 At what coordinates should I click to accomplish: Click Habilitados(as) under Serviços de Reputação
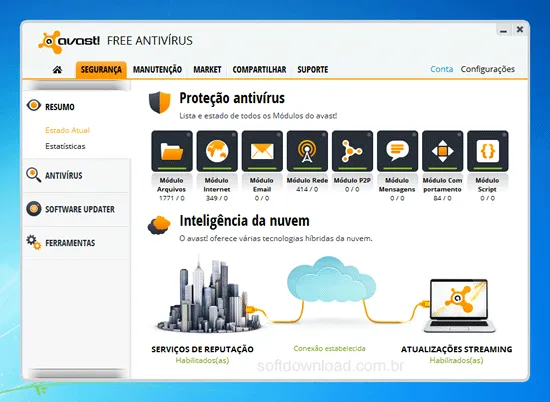(202, 360)
